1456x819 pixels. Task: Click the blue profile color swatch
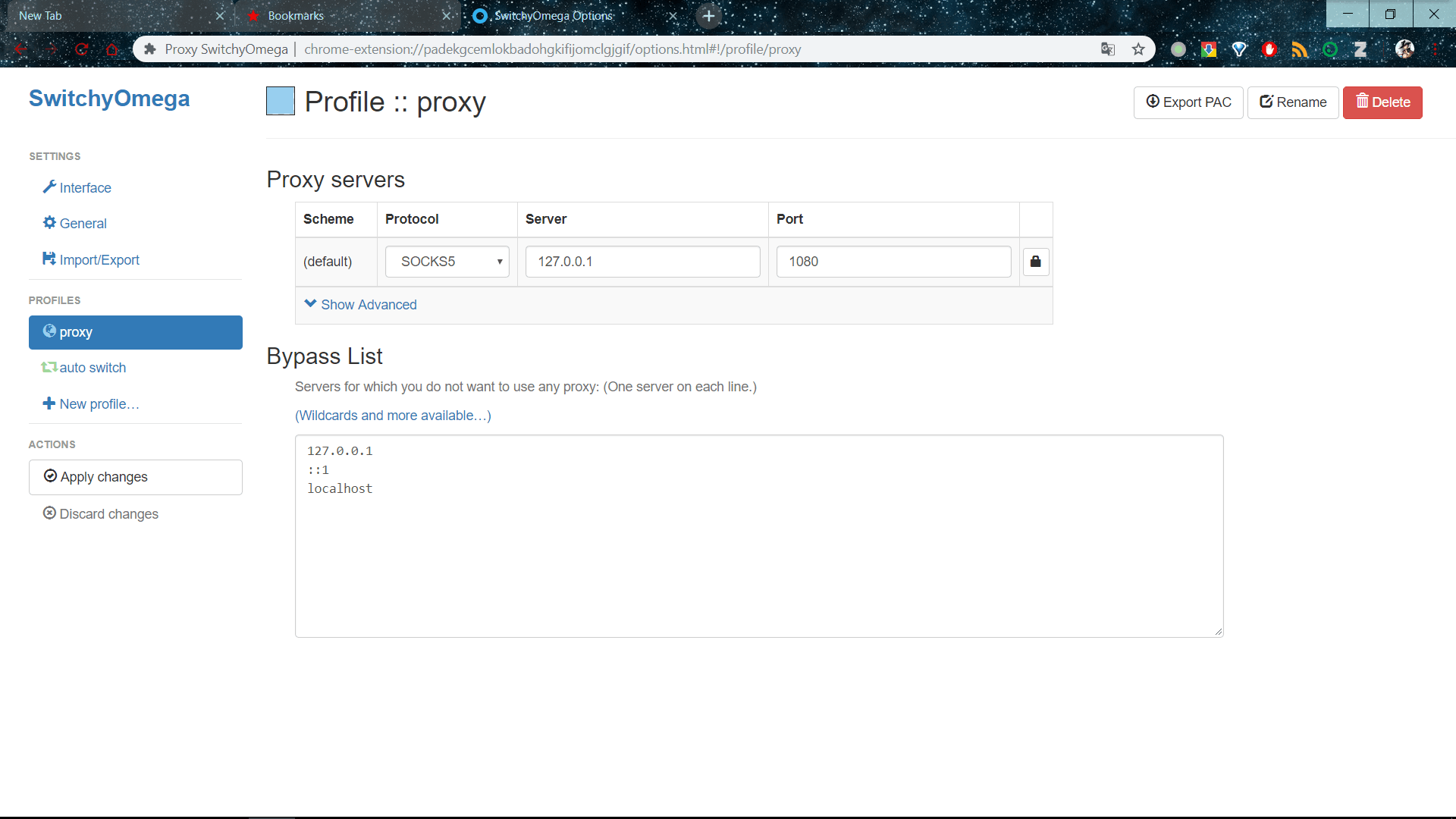[x=281, y=102]
